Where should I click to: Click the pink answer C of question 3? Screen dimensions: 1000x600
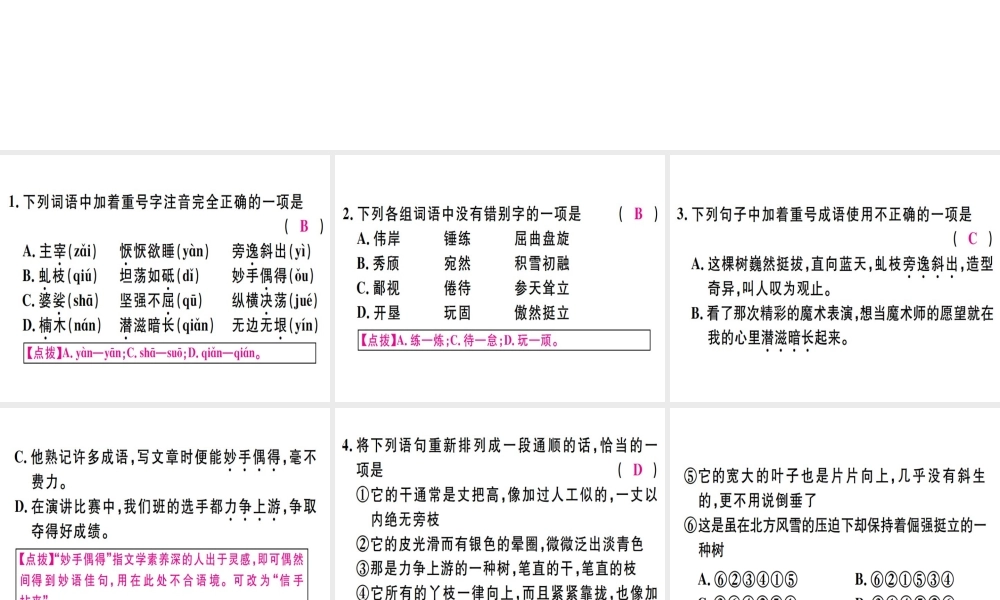[973, 238]
